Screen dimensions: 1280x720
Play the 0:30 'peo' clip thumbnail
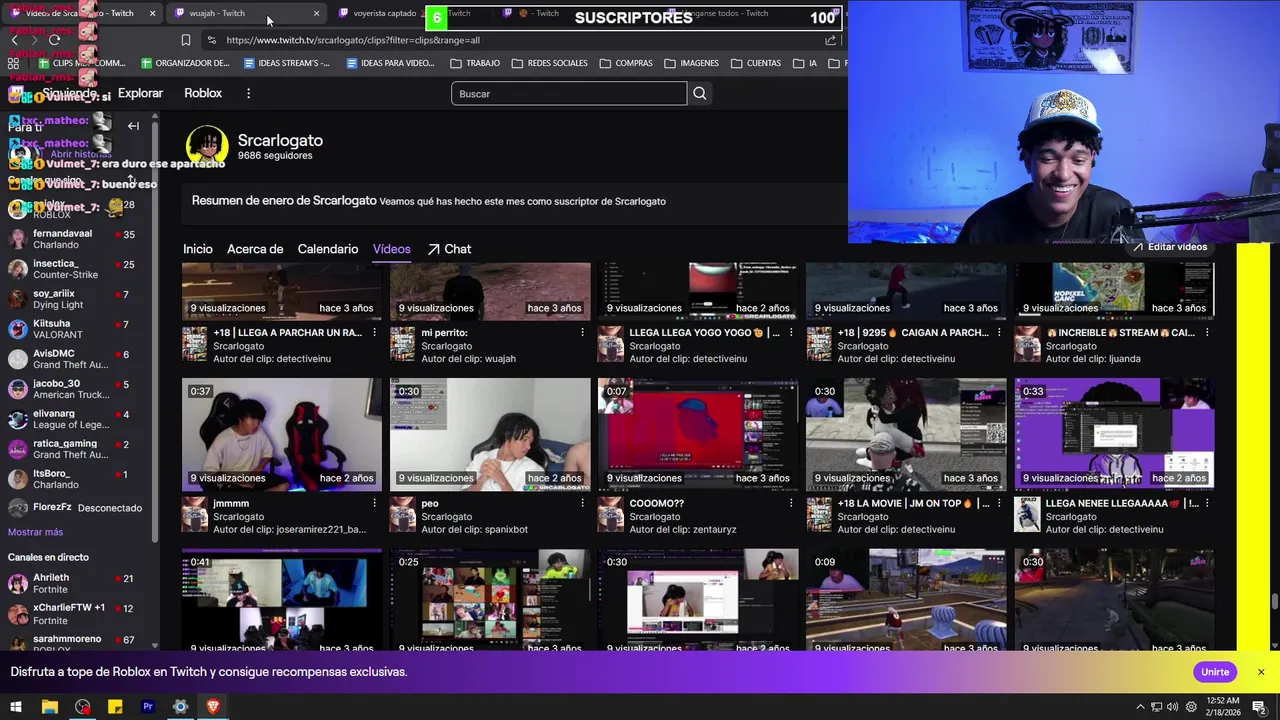click(x=490, y=434)
